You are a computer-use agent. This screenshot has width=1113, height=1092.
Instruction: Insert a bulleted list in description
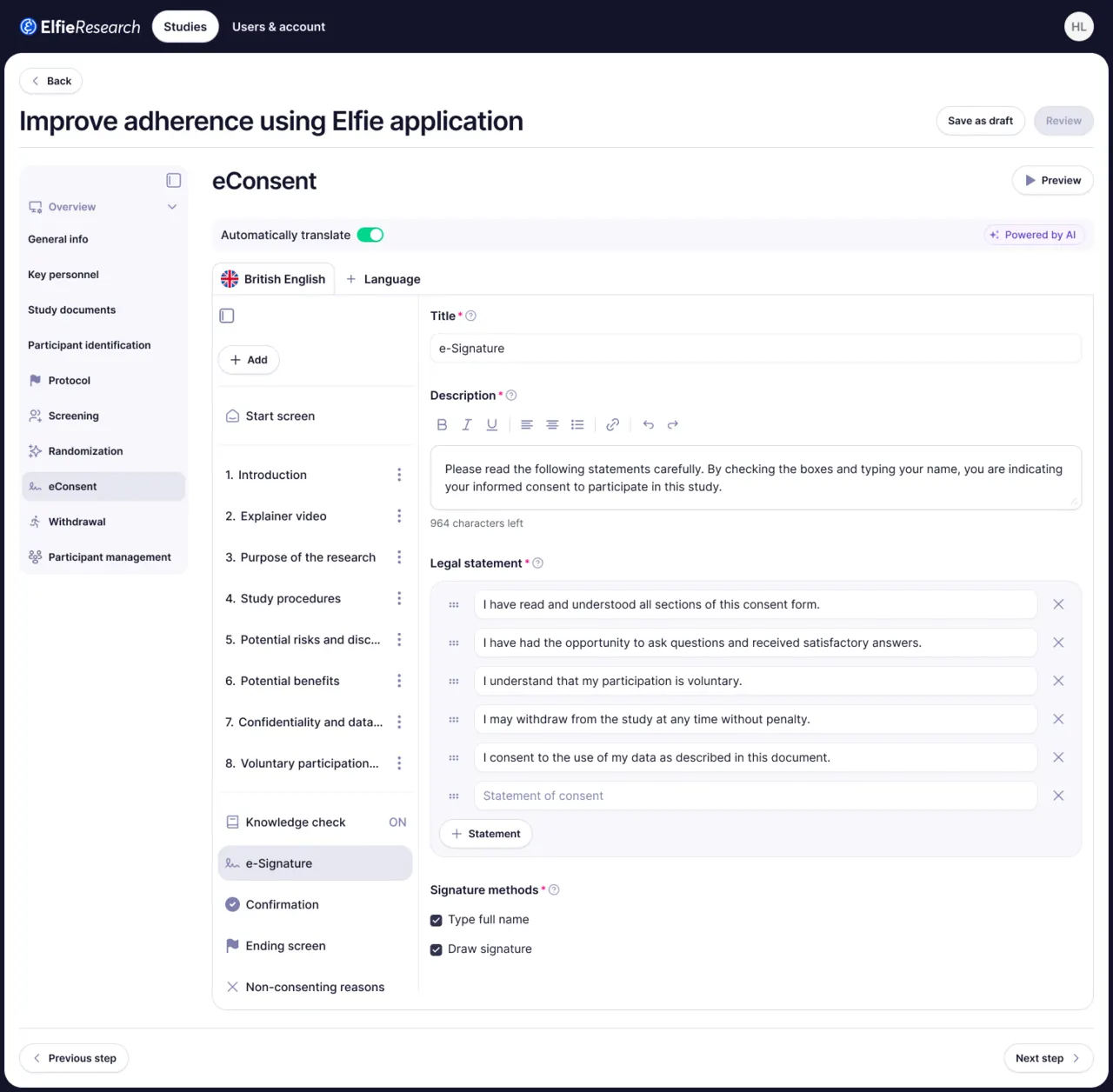(x=577, y=425)
